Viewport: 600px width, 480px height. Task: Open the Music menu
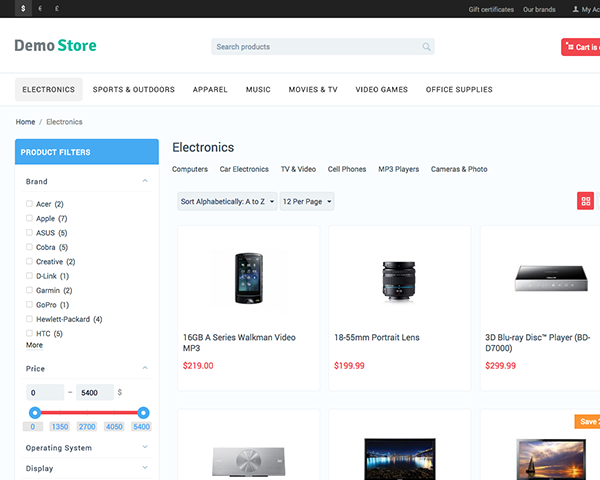258,90
